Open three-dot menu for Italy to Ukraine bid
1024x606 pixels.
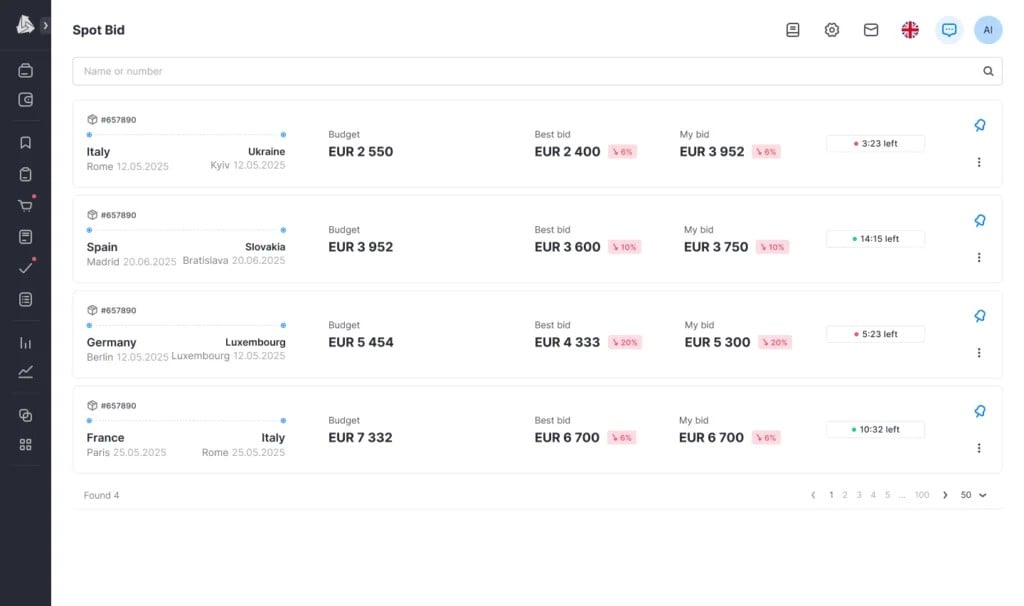[x=979, y=162]
